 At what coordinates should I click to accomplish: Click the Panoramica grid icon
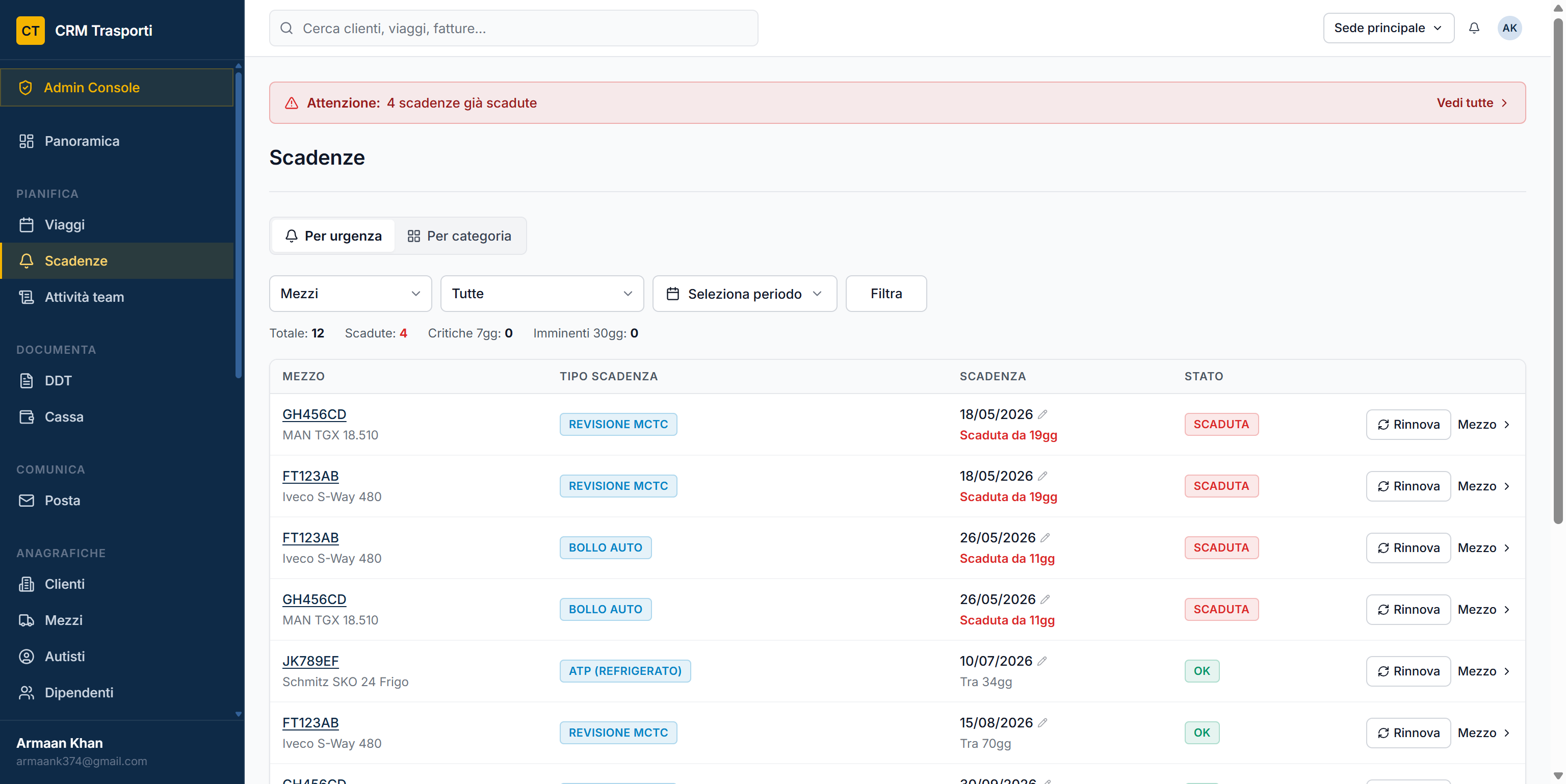coord(26,141)
